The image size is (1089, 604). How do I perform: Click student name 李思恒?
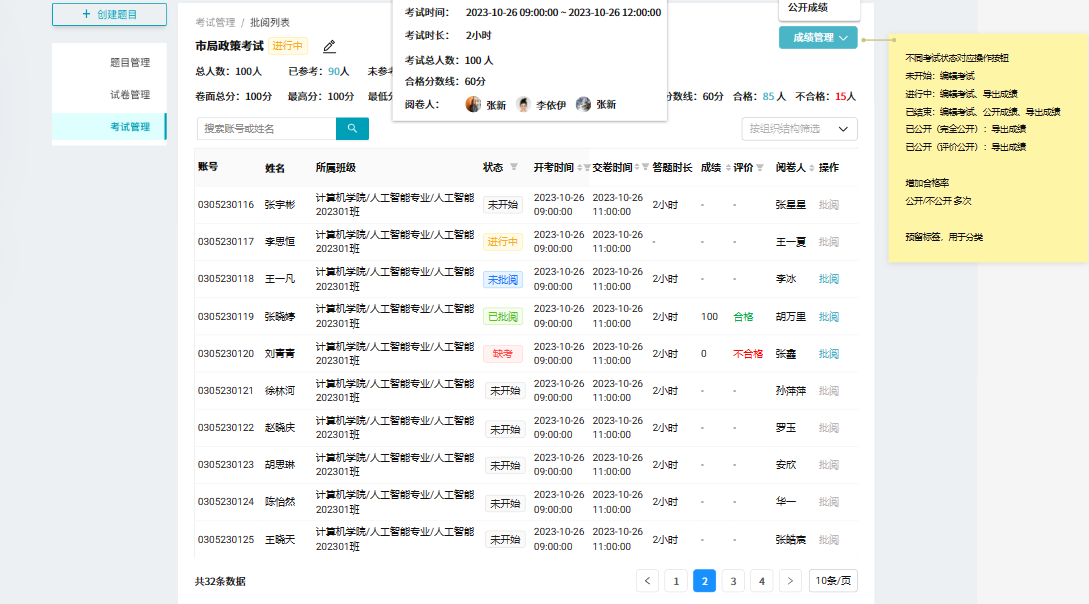[280, 242]
